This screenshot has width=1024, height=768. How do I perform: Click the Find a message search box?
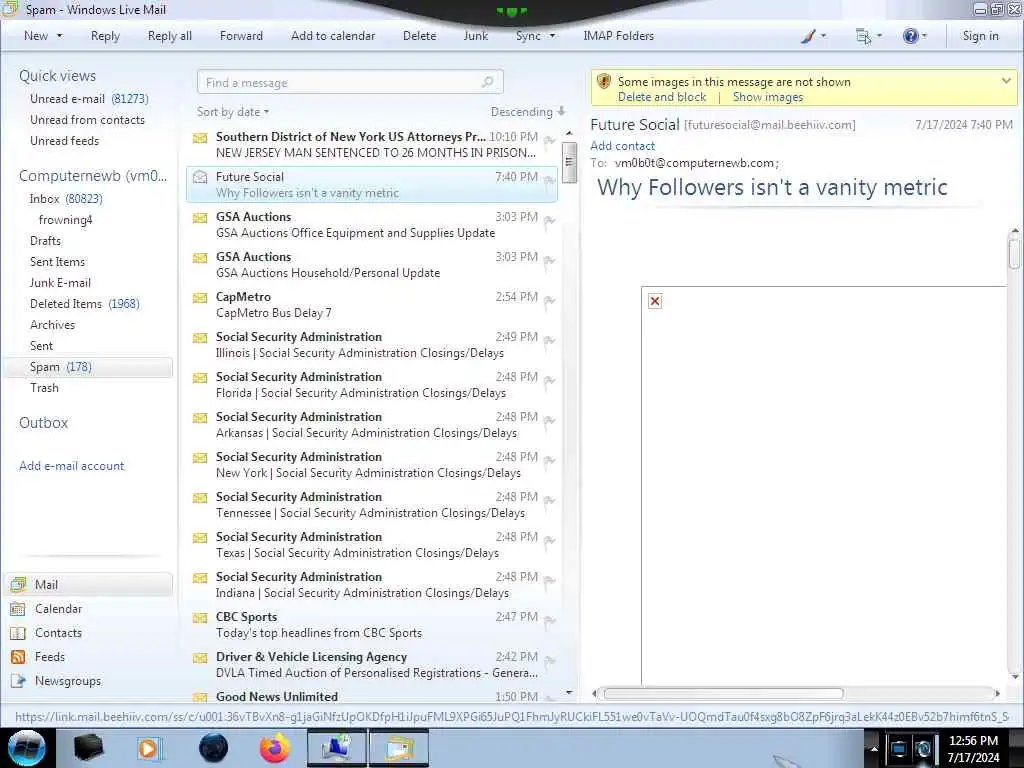point(350,82)
